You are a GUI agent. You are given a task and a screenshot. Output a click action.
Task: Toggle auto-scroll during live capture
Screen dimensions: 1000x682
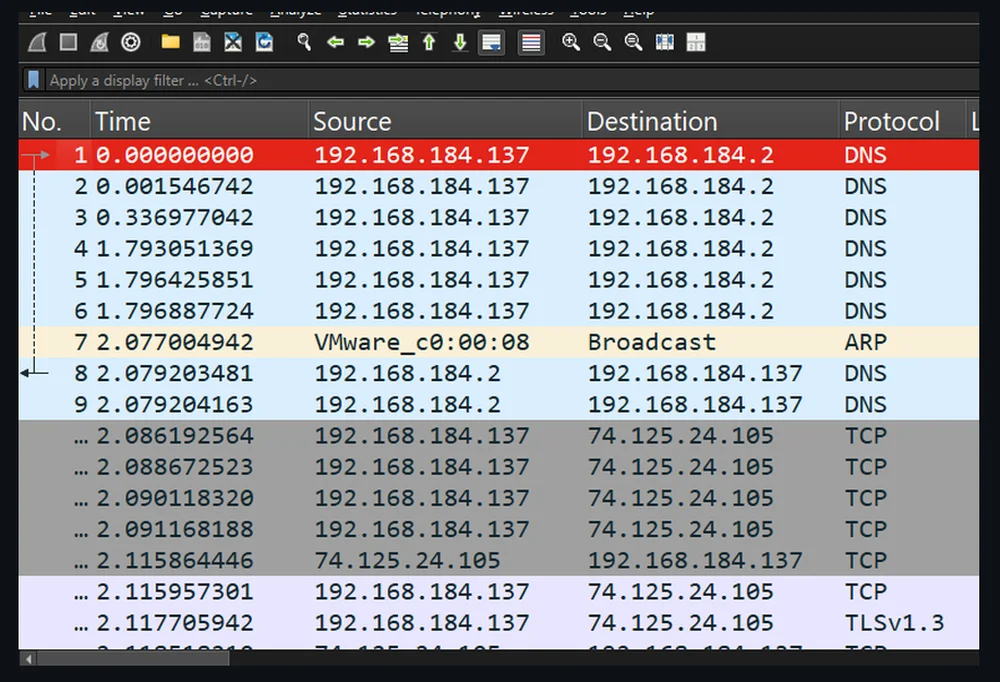point(492,43)
